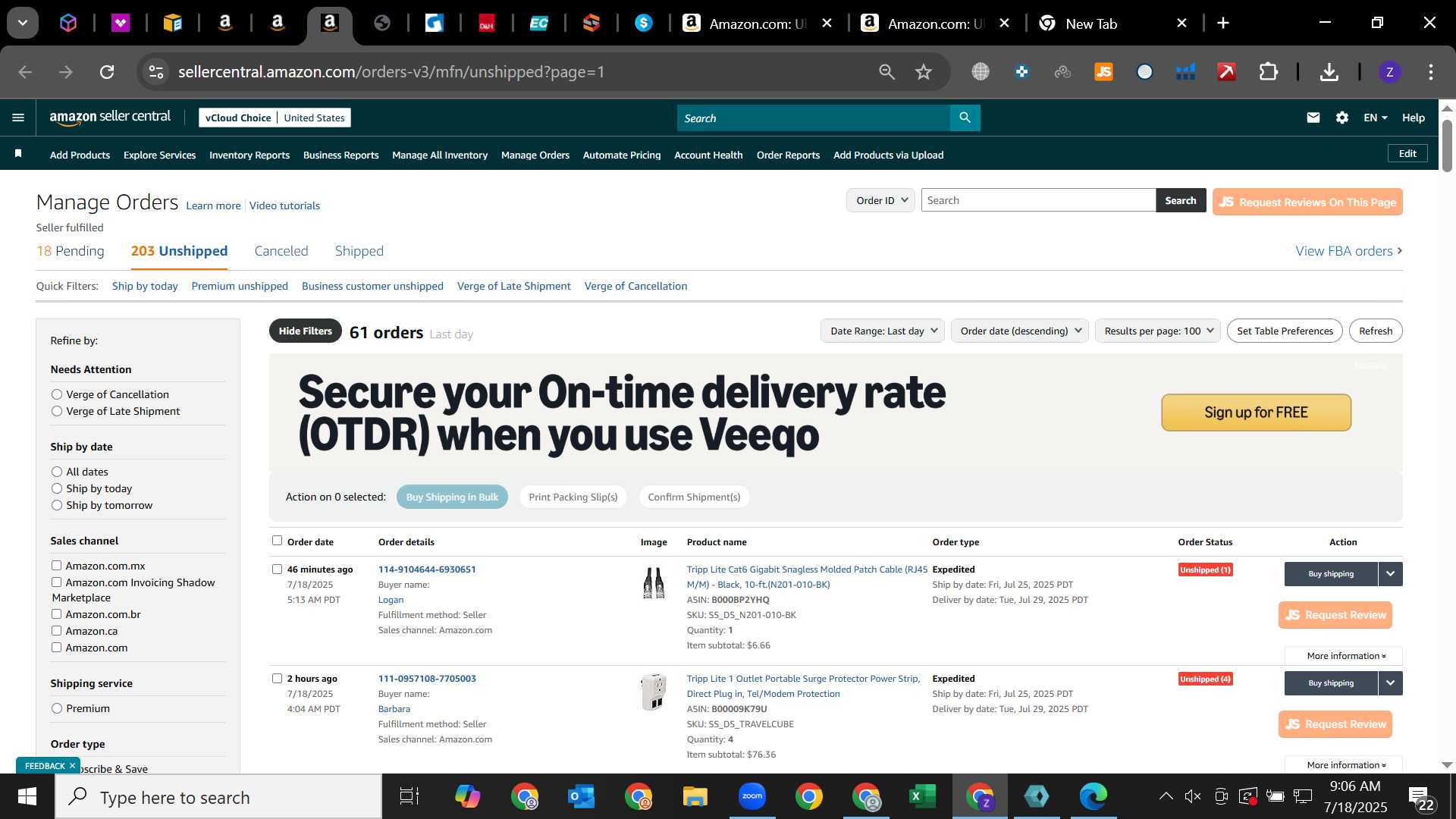Expand Buy shipping arrow for Surge Protector order
The image size is (1456, 819).
pyautogui.click(x=1390, y=683)
